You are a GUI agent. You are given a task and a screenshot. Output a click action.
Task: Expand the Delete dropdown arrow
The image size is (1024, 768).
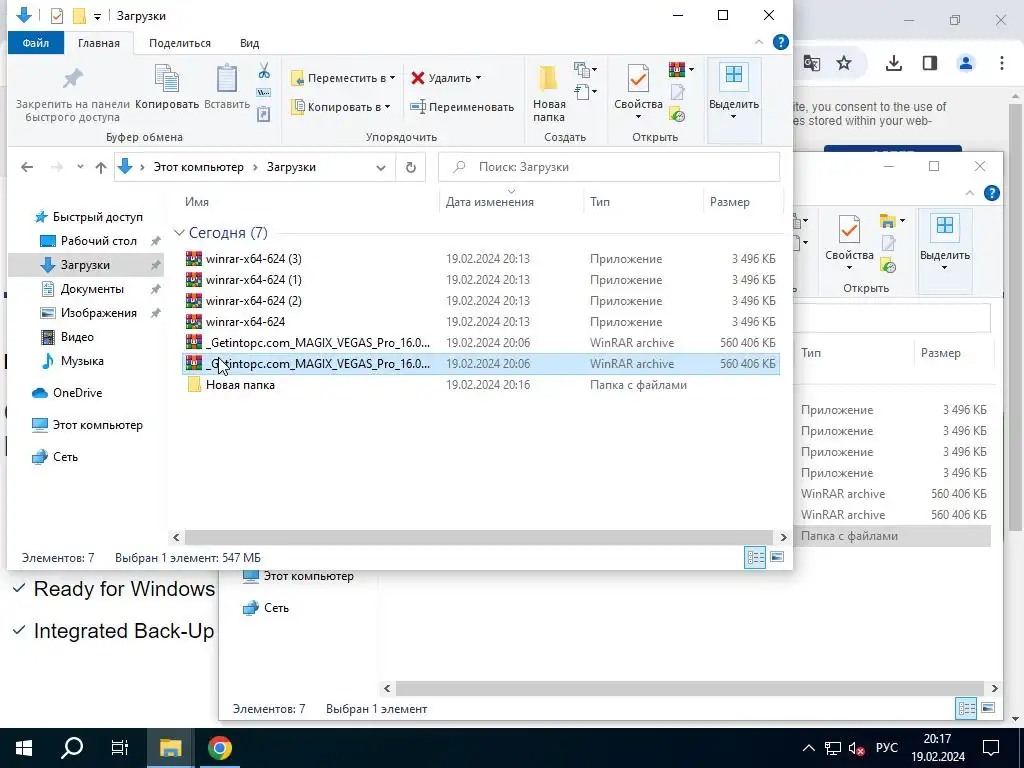[x=478, y=78]
